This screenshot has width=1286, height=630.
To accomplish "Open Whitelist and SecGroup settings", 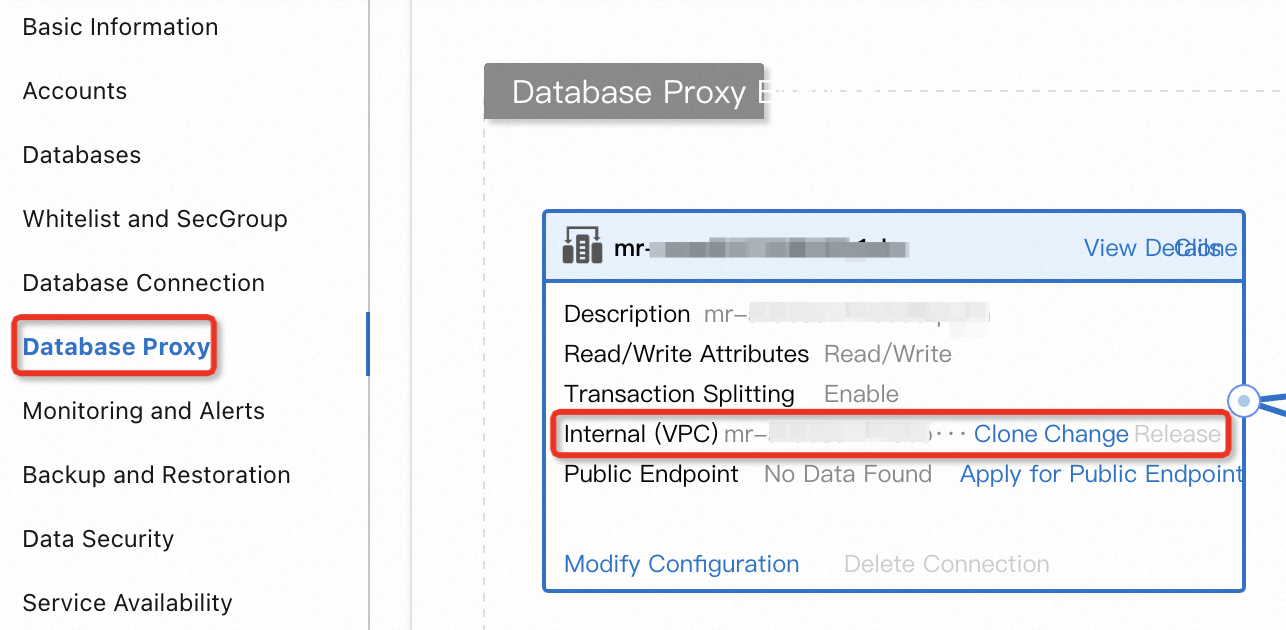I will tap(155, 219).
